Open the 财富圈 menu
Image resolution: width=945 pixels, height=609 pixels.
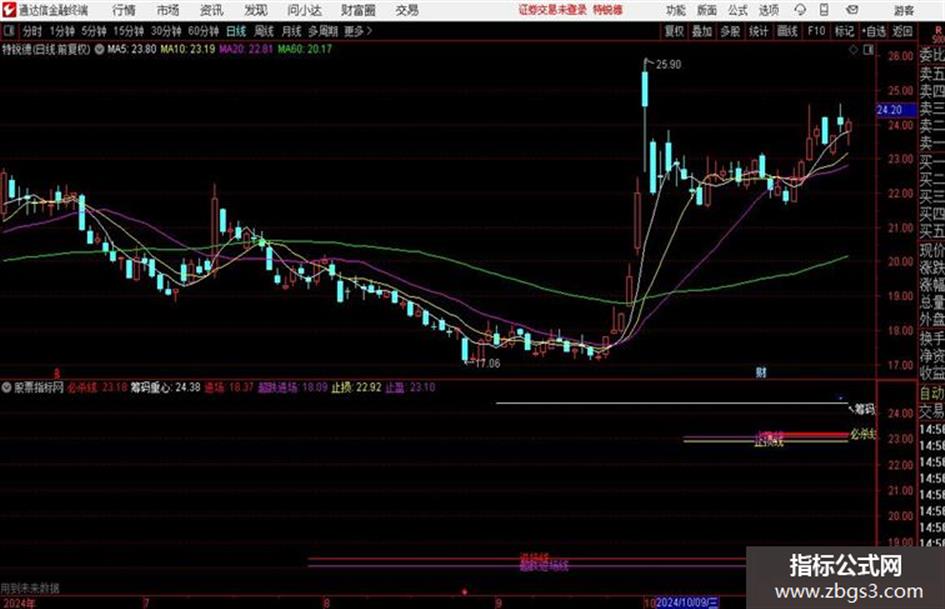tap(358, 10)
